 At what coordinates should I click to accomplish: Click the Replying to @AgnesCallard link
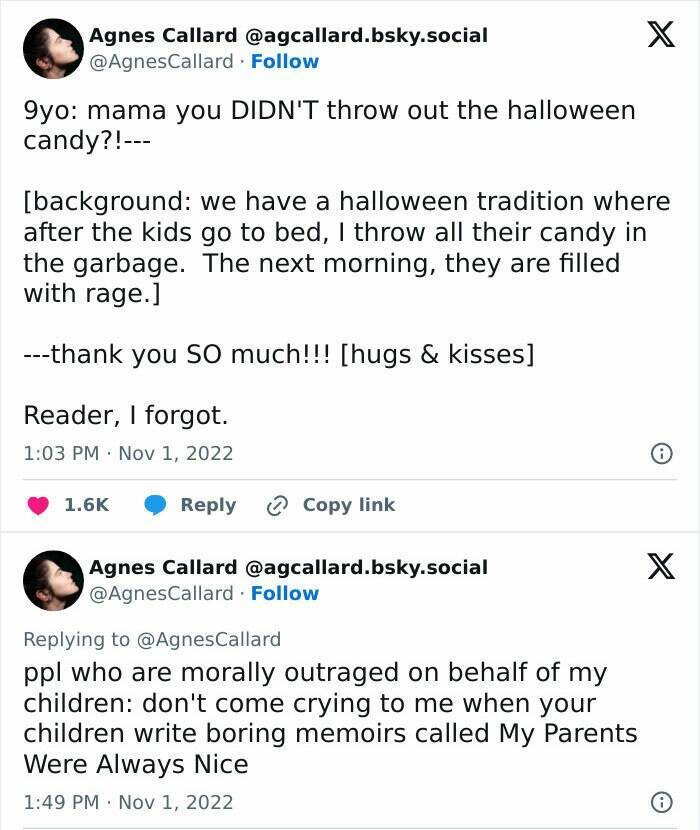pos(152,639)
